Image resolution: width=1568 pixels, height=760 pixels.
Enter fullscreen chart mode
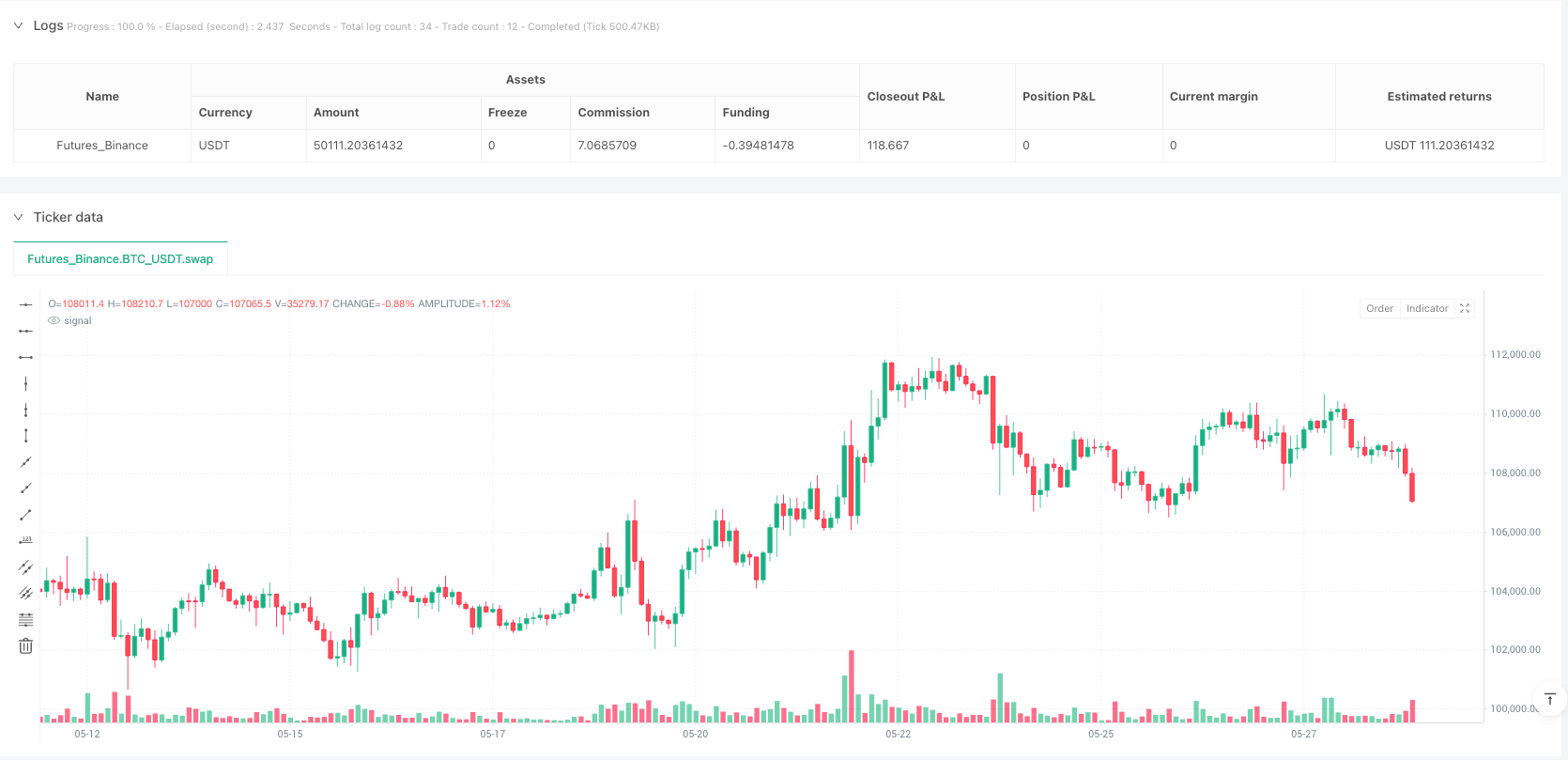click(1465, 308)
